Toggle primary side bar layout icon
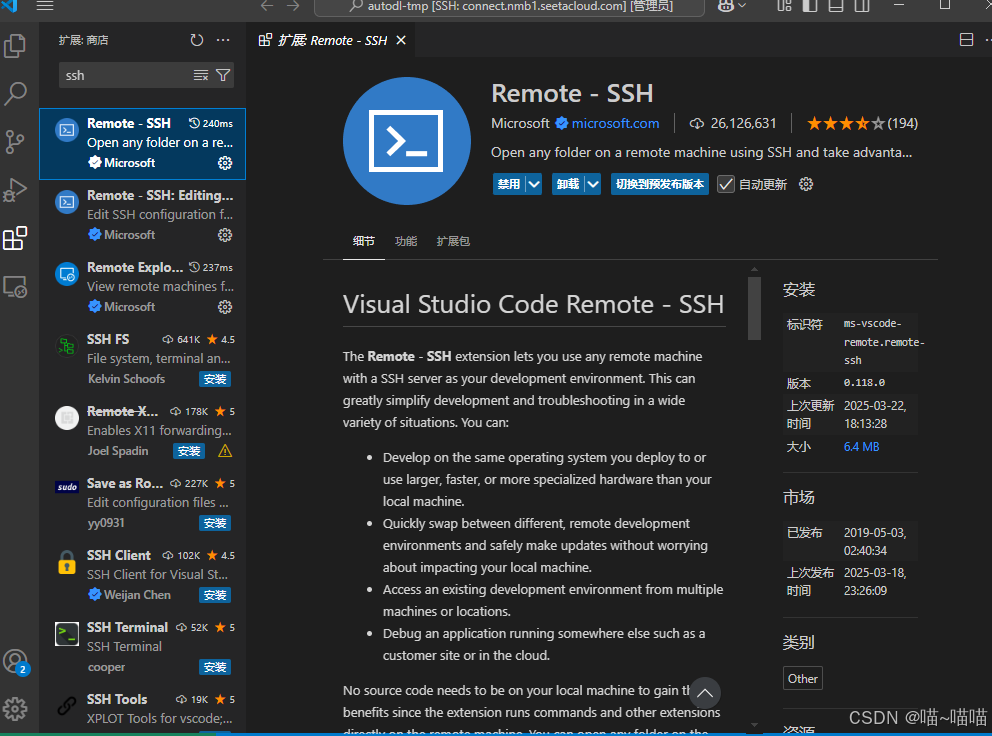This screenshot has width=992, height=736. tap(810, 6)
